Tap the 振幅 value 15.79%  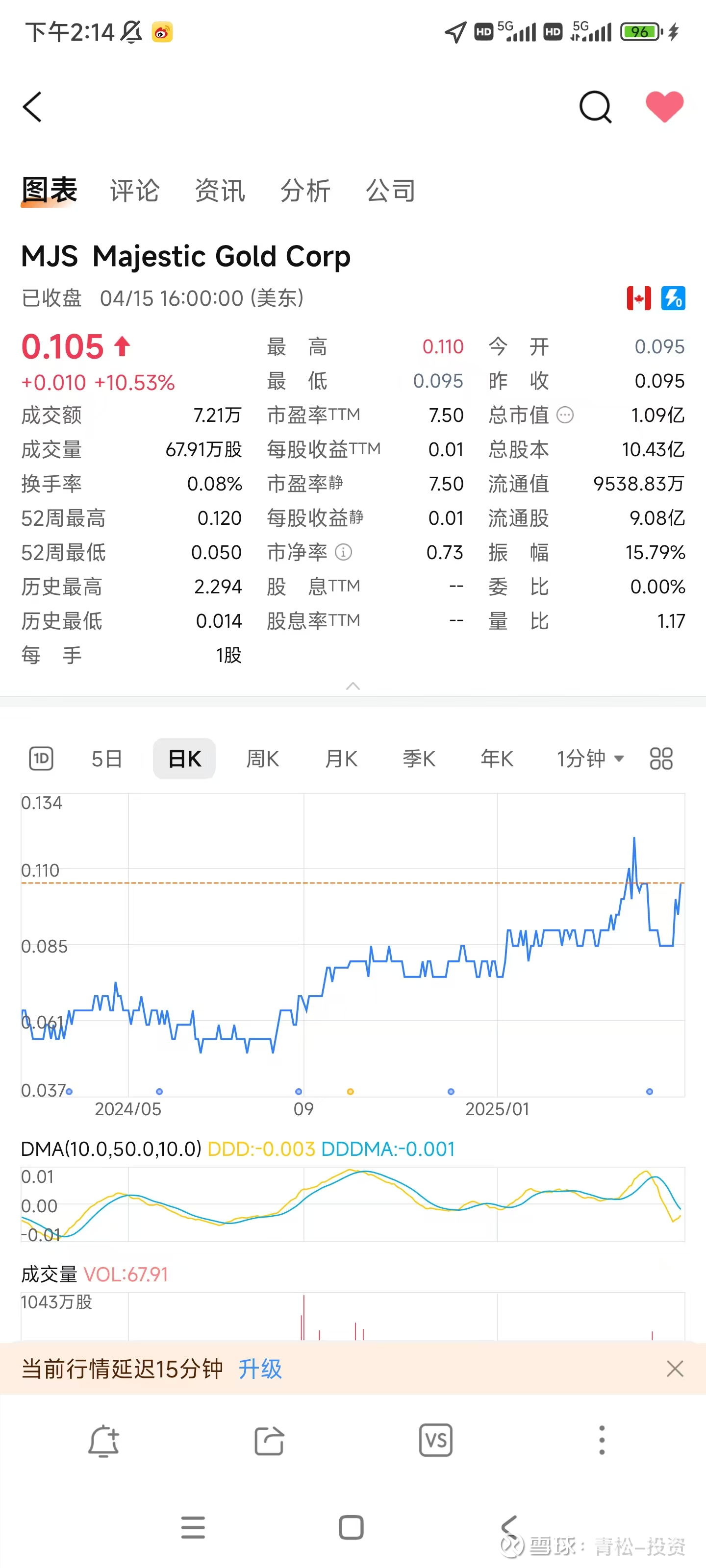(x=655, y=552)
